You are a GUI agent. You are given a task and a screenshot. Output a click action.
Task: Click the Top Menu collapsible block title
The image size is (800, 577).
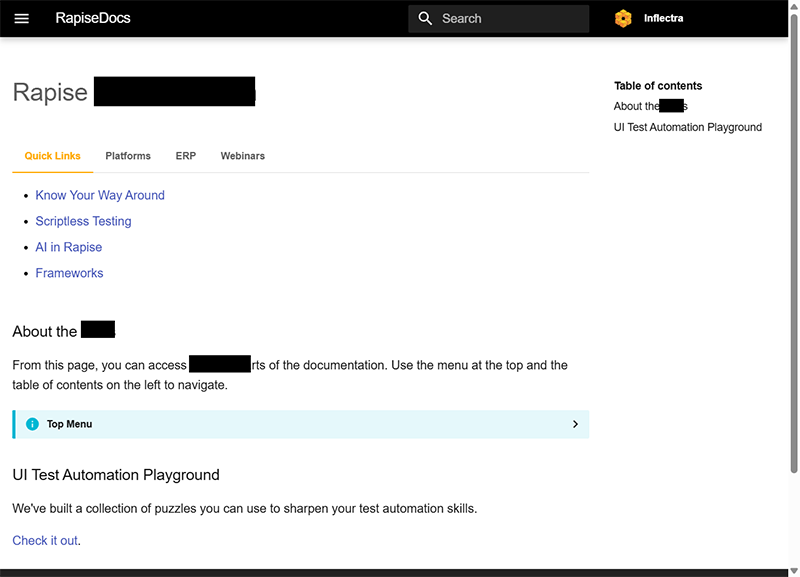pyautogui.click(x=69, y=424)
